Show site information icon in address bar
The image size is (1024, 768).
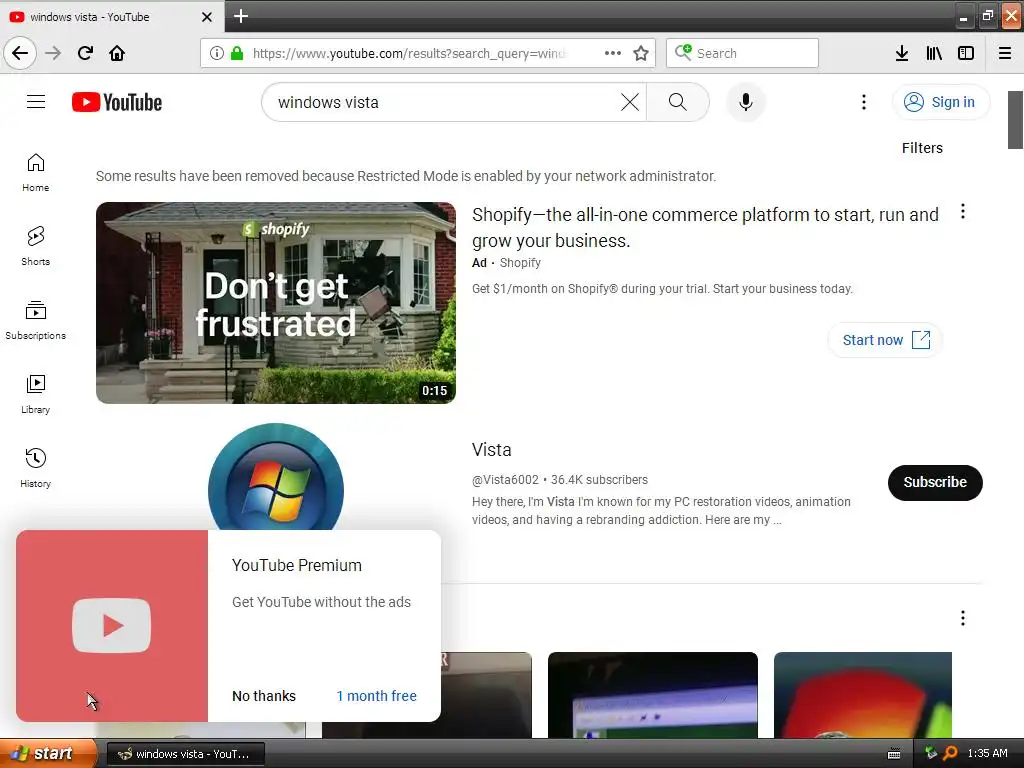click(x=217, y=53)
